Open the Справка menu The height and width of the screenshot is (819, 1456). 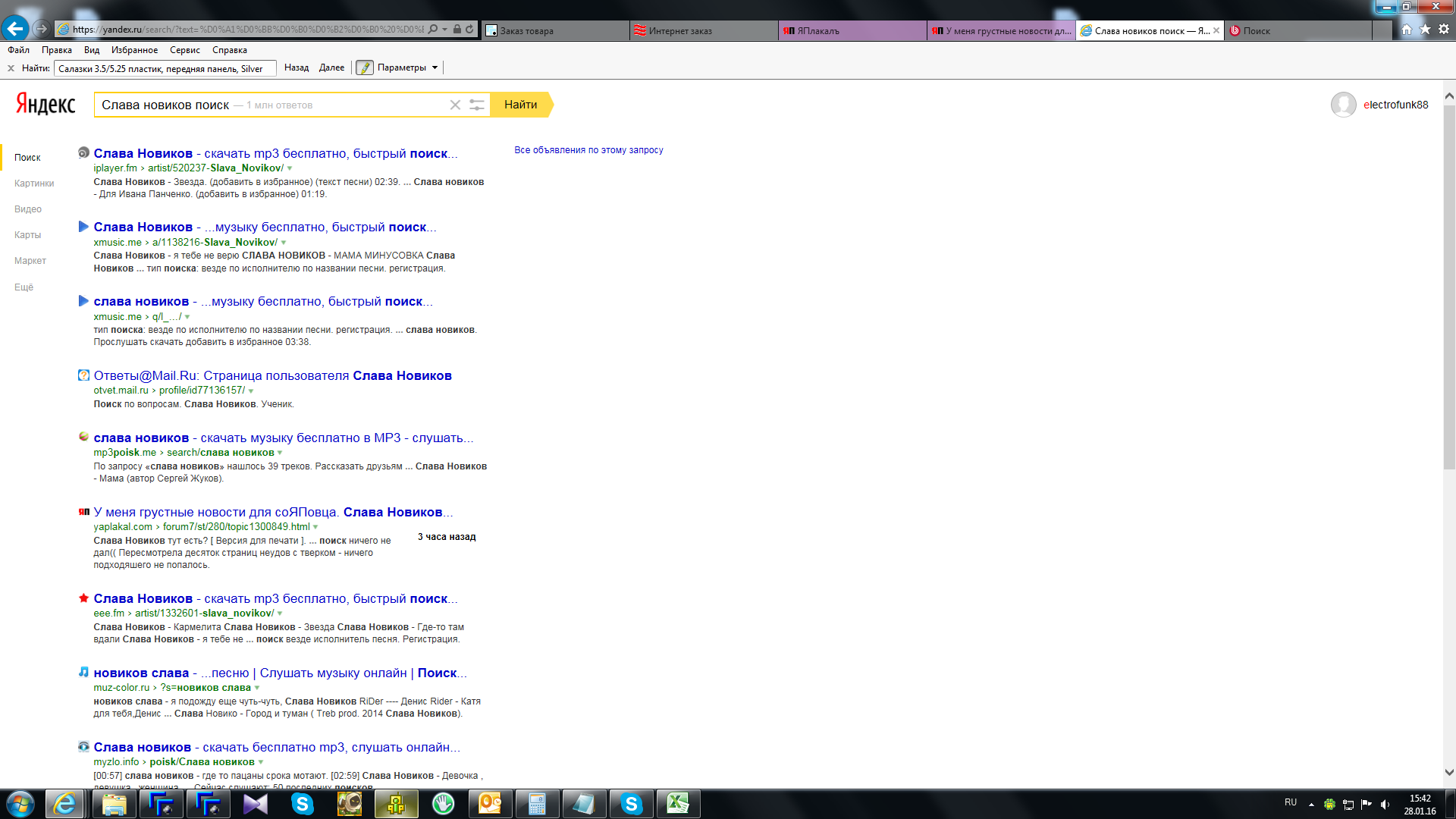[230, 50]
